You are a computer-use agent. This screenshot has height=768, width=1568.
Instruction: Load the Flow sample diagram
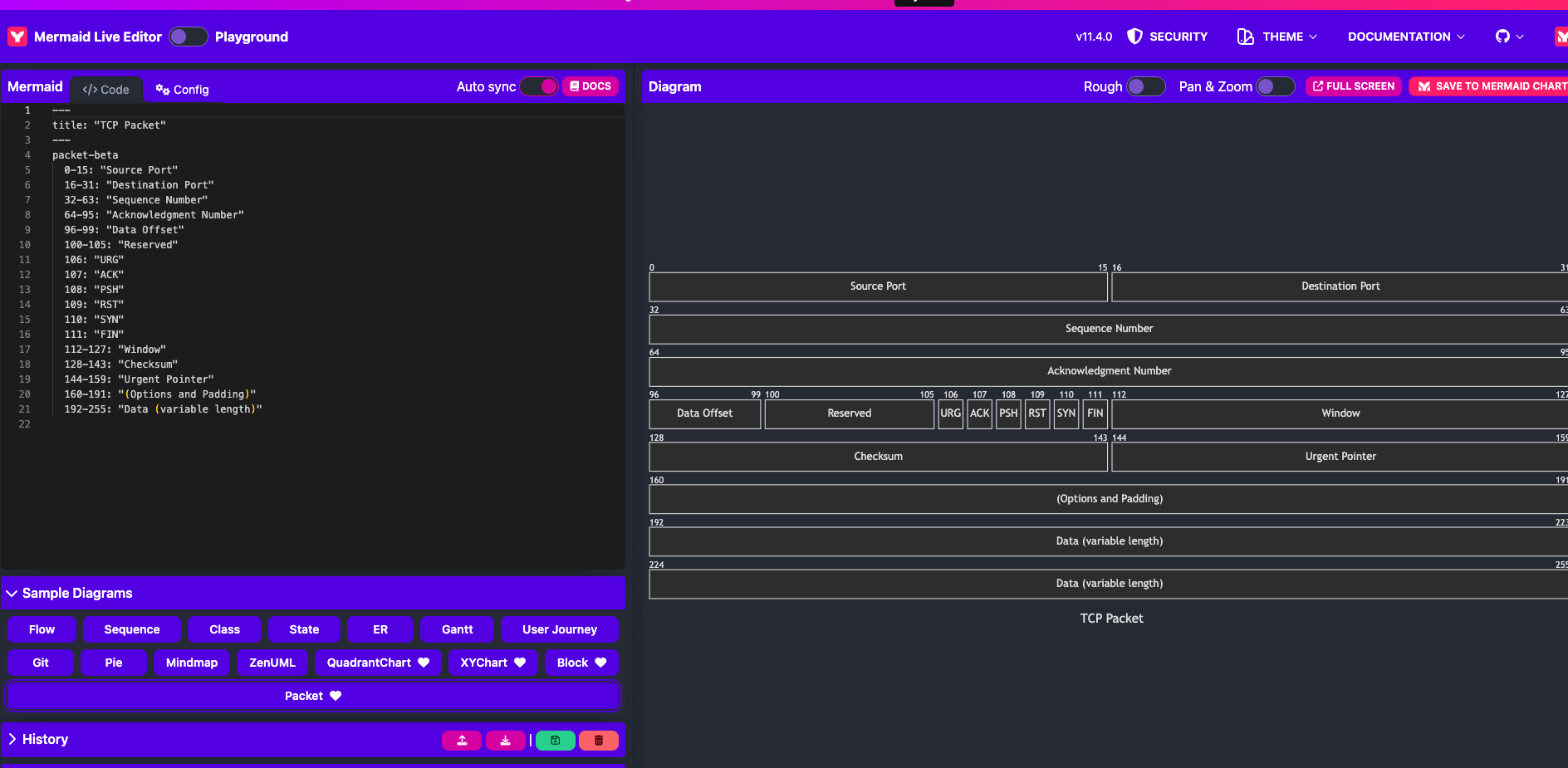click(x=42, y=629)
